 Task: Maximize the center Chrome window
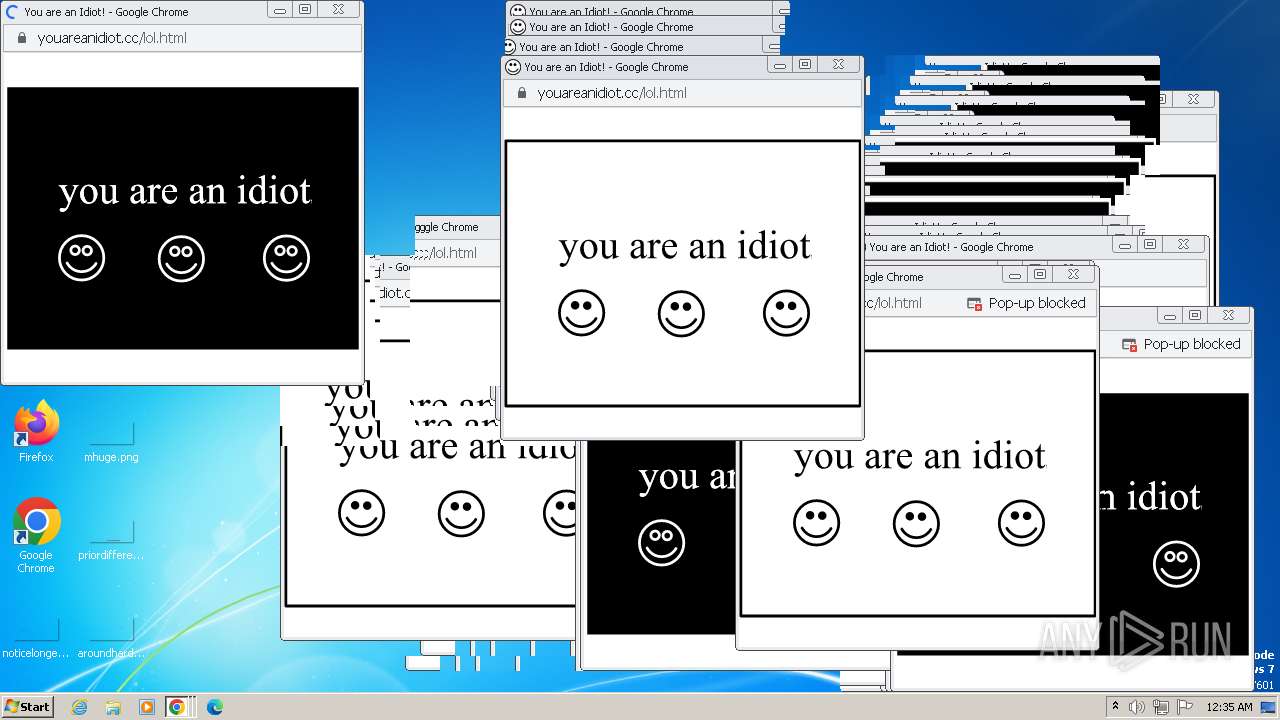tap(805, 64)
